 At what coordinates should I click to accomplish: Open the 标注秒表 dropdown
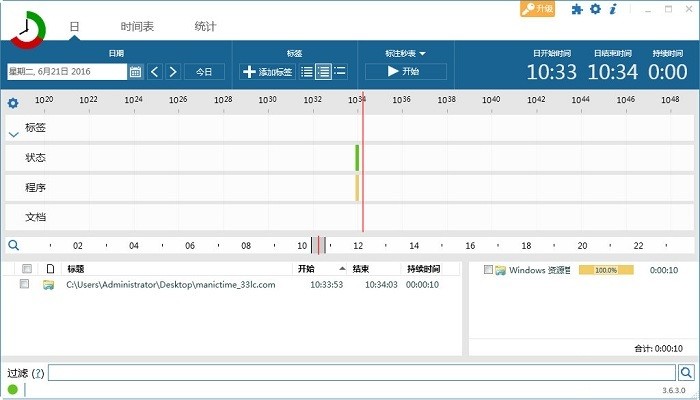[405, 53]
